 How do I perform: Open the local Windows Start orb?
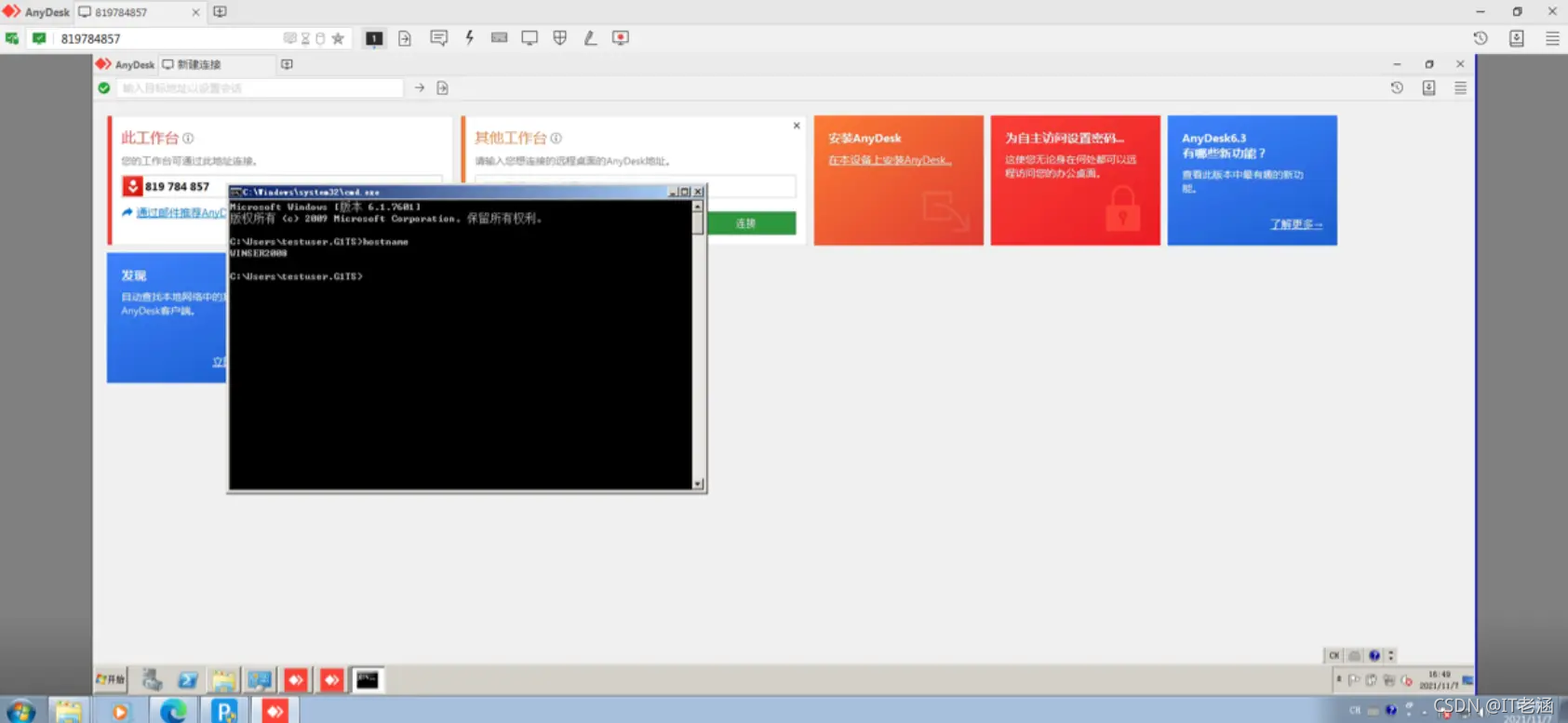click(20, 712)
